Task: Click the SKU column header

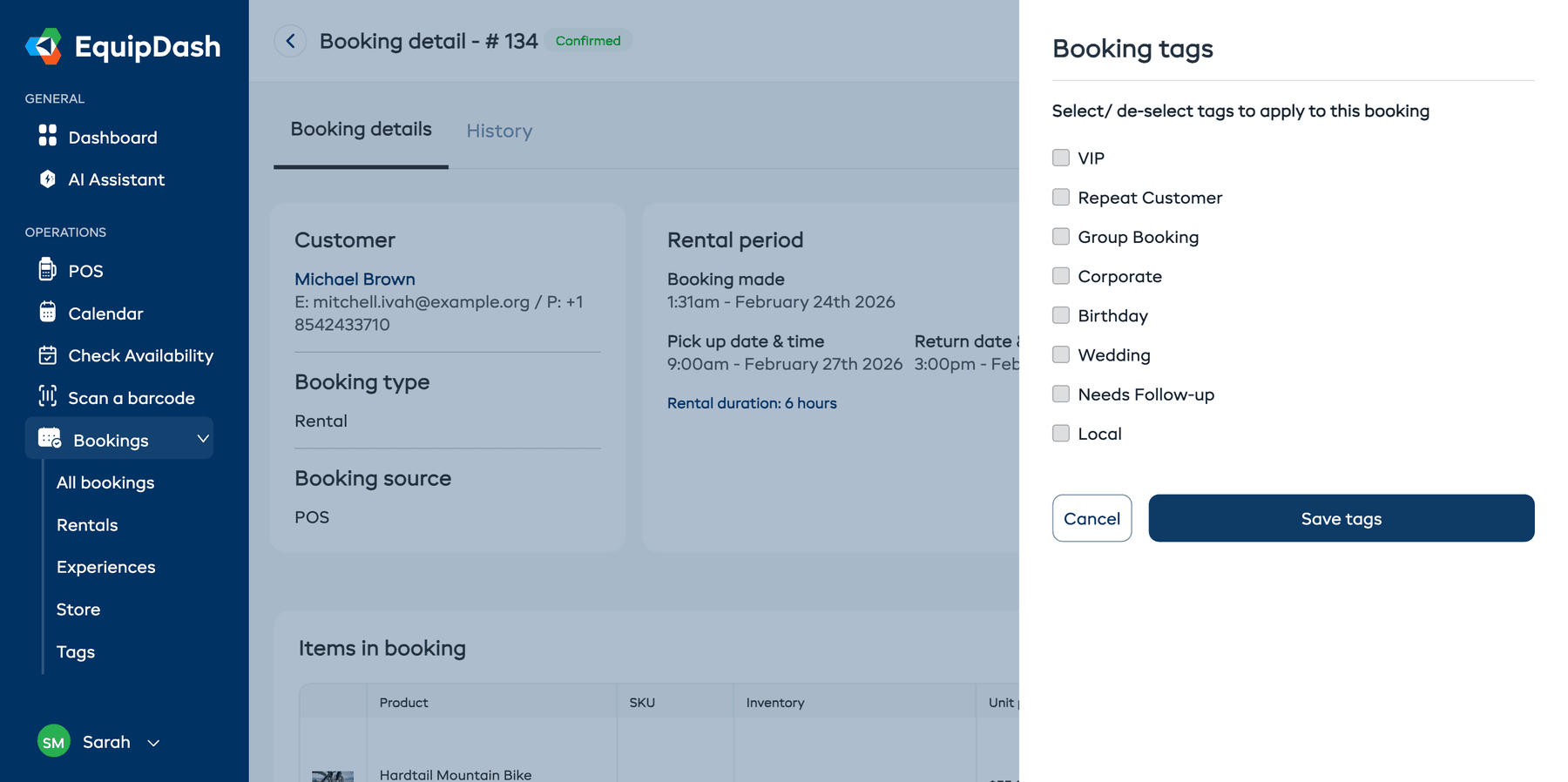Action: (x=642, y=702)
